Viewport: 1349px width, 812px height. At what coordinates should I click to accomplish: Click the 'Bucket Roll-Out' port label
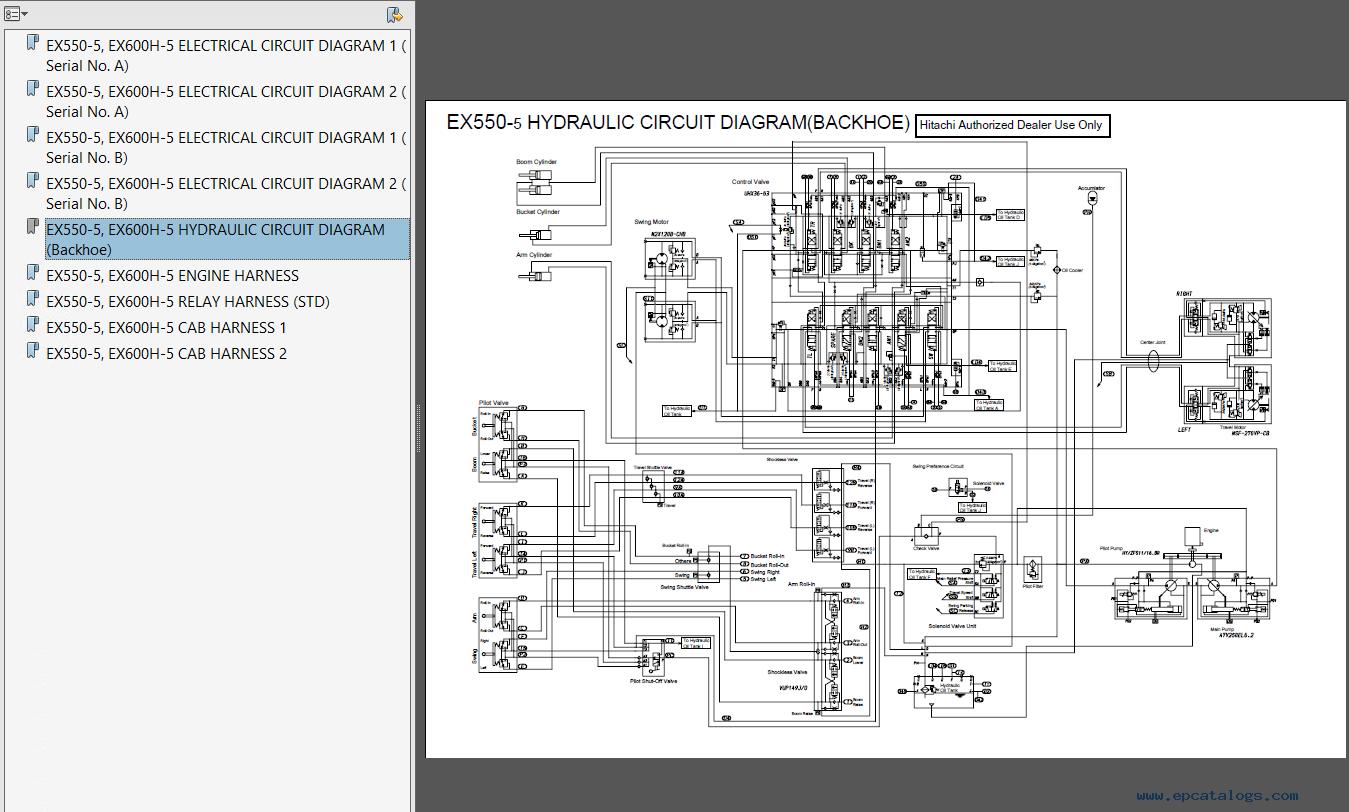(x=770, y=564)
